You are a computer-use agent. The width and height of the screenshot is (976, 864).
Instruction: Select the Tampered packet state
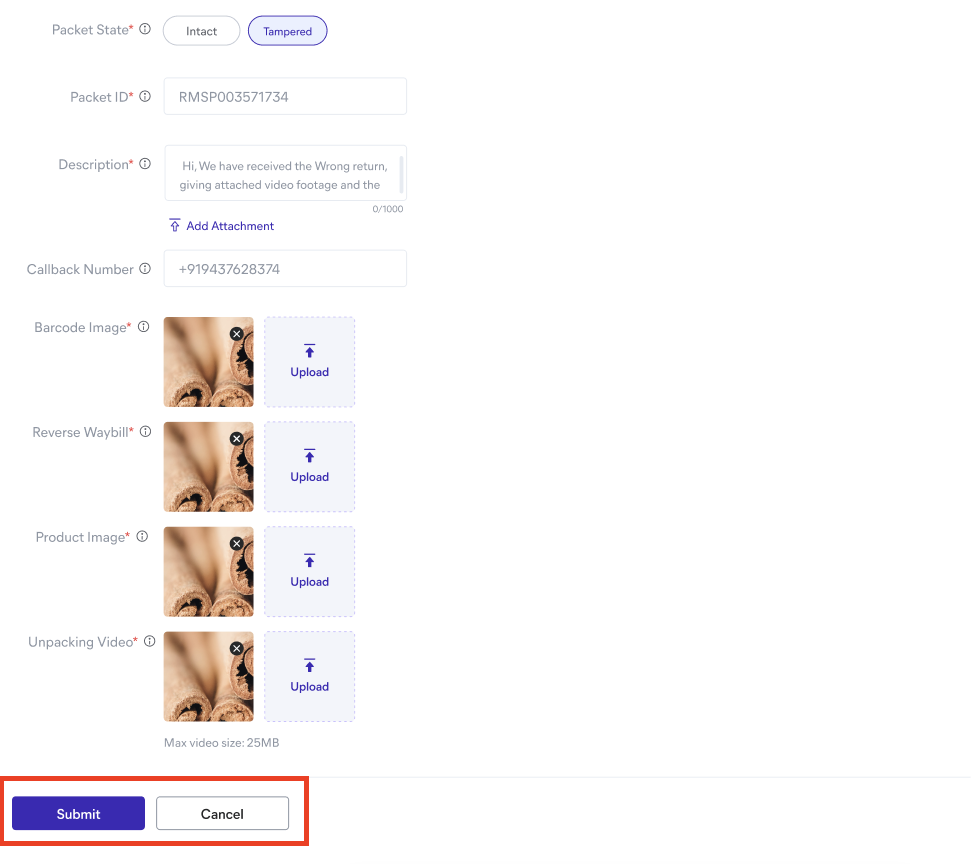pos(287,31)
